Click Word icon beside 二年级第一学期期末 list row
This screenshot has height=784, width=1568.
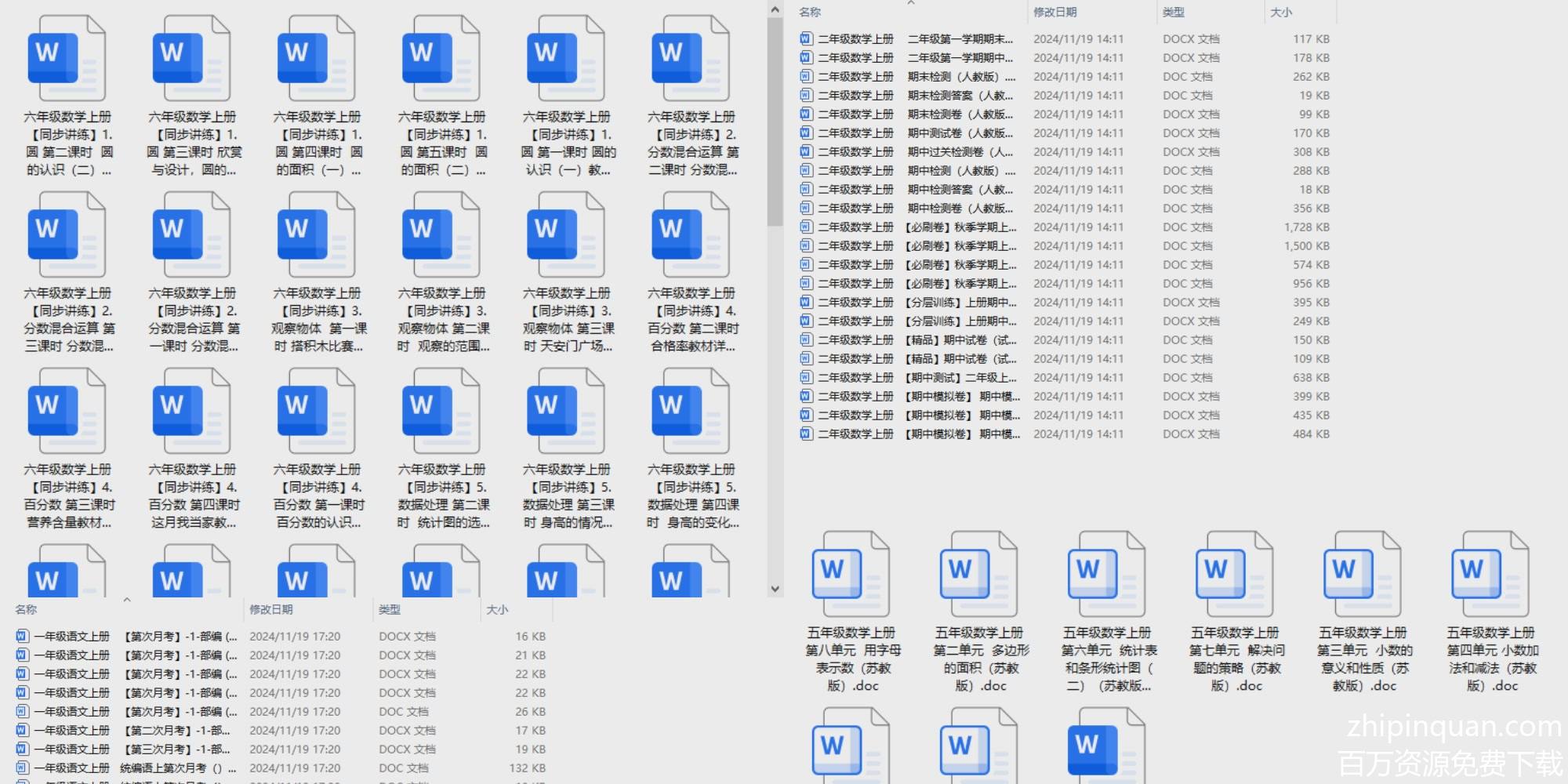tap(805, 38)
